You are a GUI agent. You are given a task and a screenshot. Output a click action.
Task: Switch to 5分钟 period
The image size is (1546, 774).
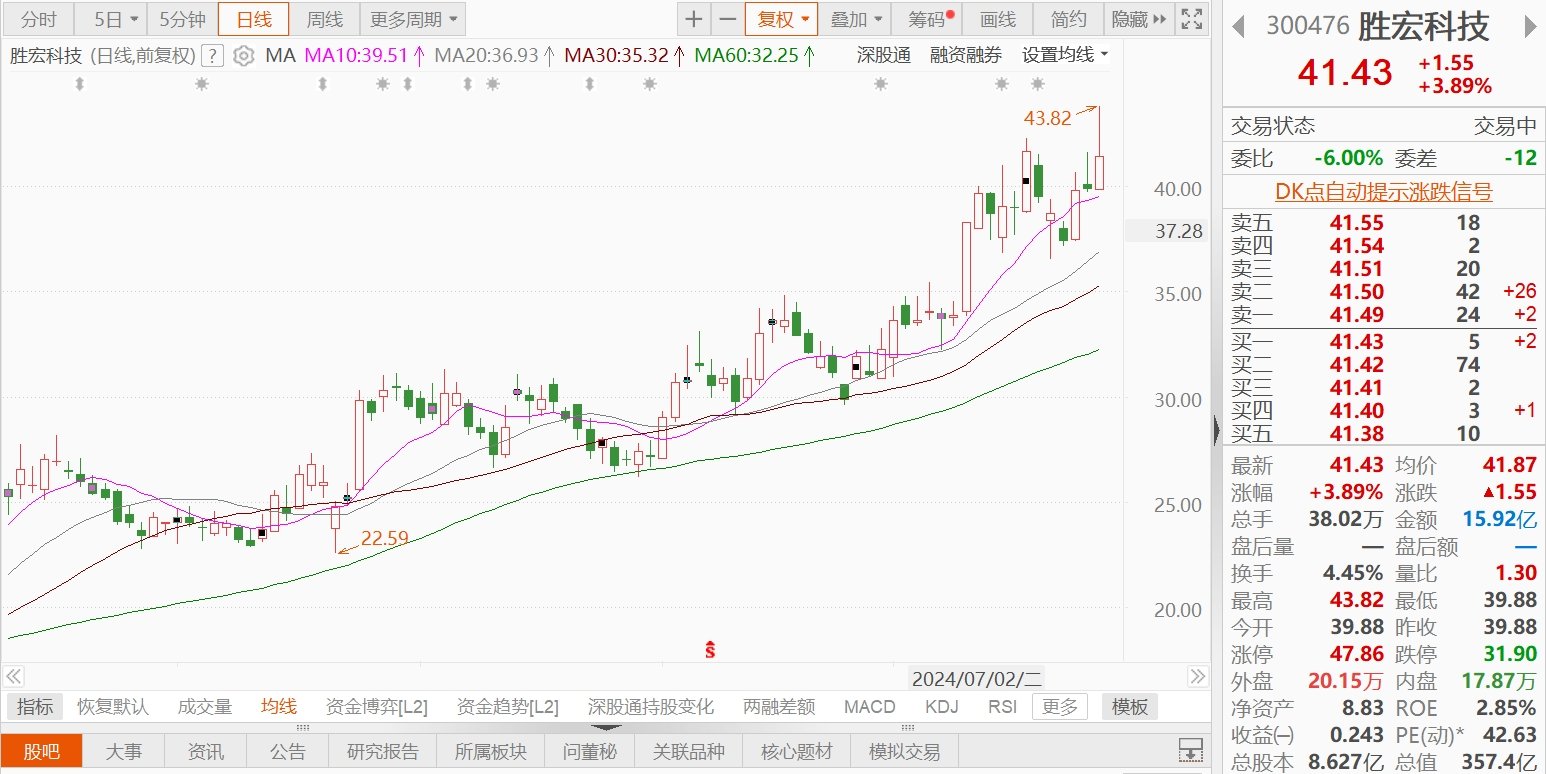182,19
